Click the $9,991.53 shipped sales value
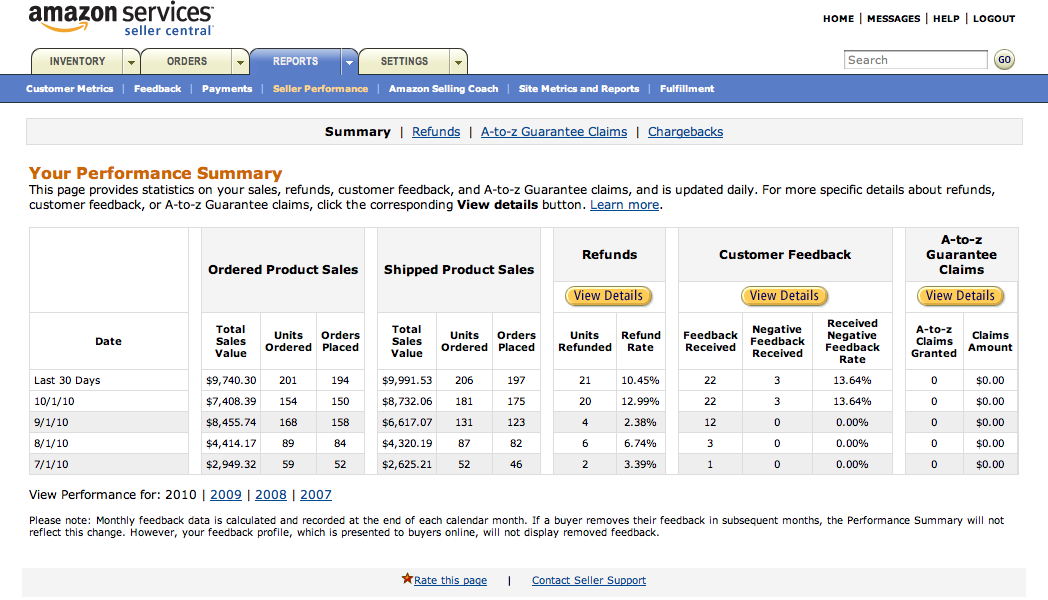Image resolution: width=1048 pixels, height=600 pixels. pyautogui.click(x=407, y=380)
